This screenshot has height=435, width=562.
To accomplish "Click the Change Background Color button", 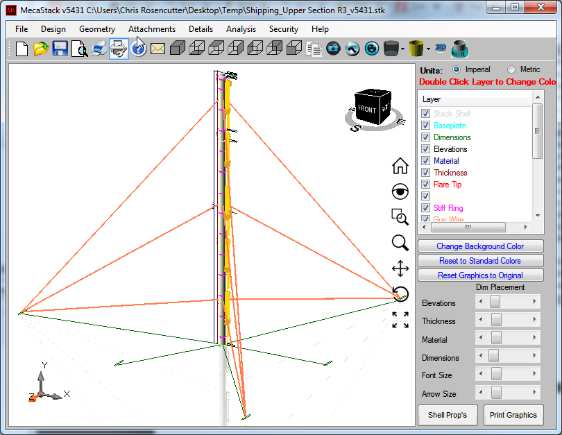I will click(x=480, y=246).
